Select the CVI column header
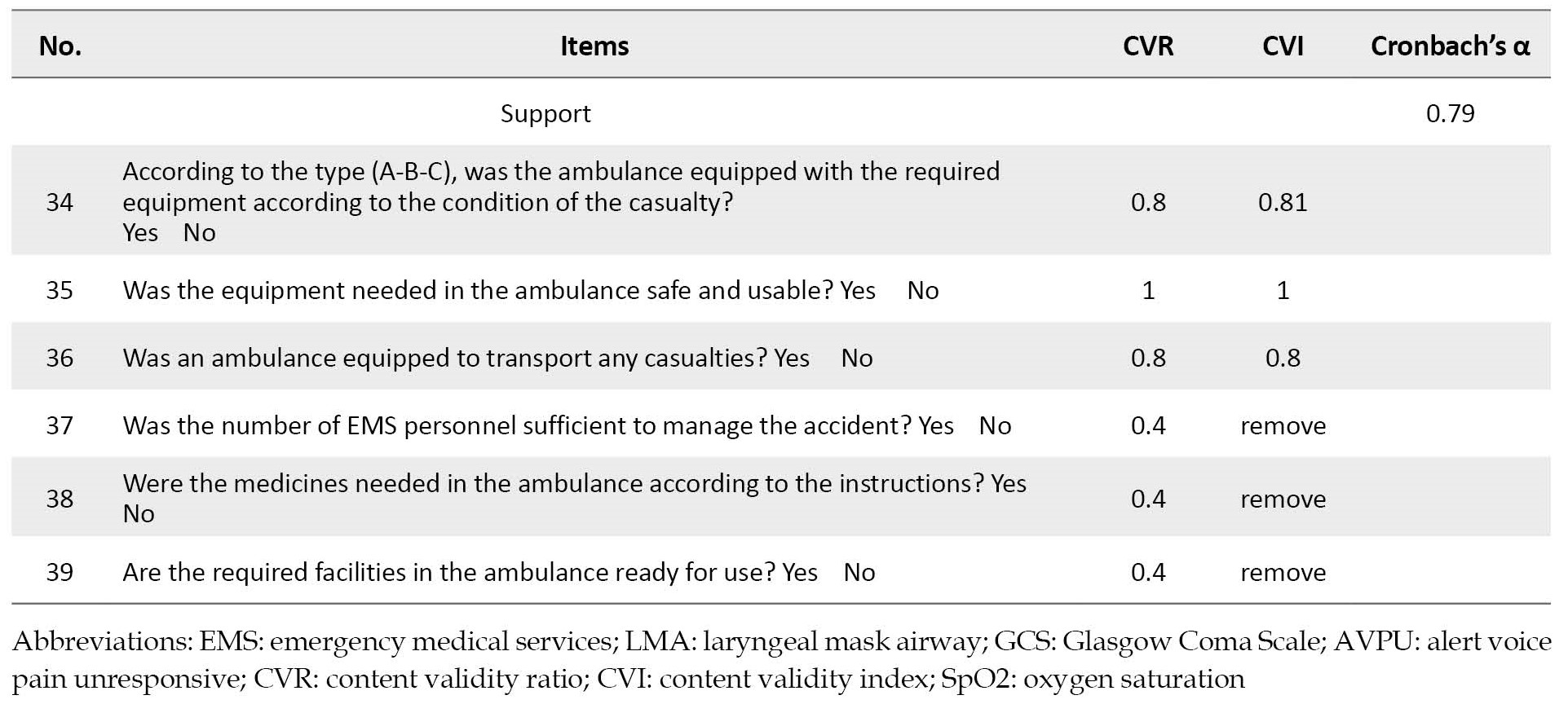The height and width of the screenshot is (704, 1568). coord(1283,46)
